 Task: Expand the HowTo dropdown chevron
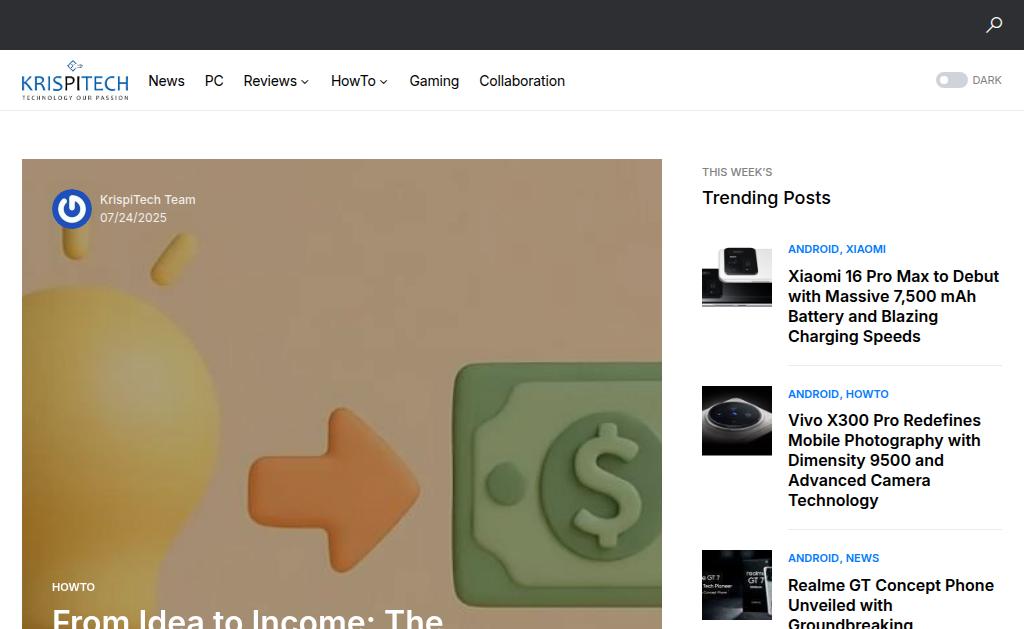(384, 82)
